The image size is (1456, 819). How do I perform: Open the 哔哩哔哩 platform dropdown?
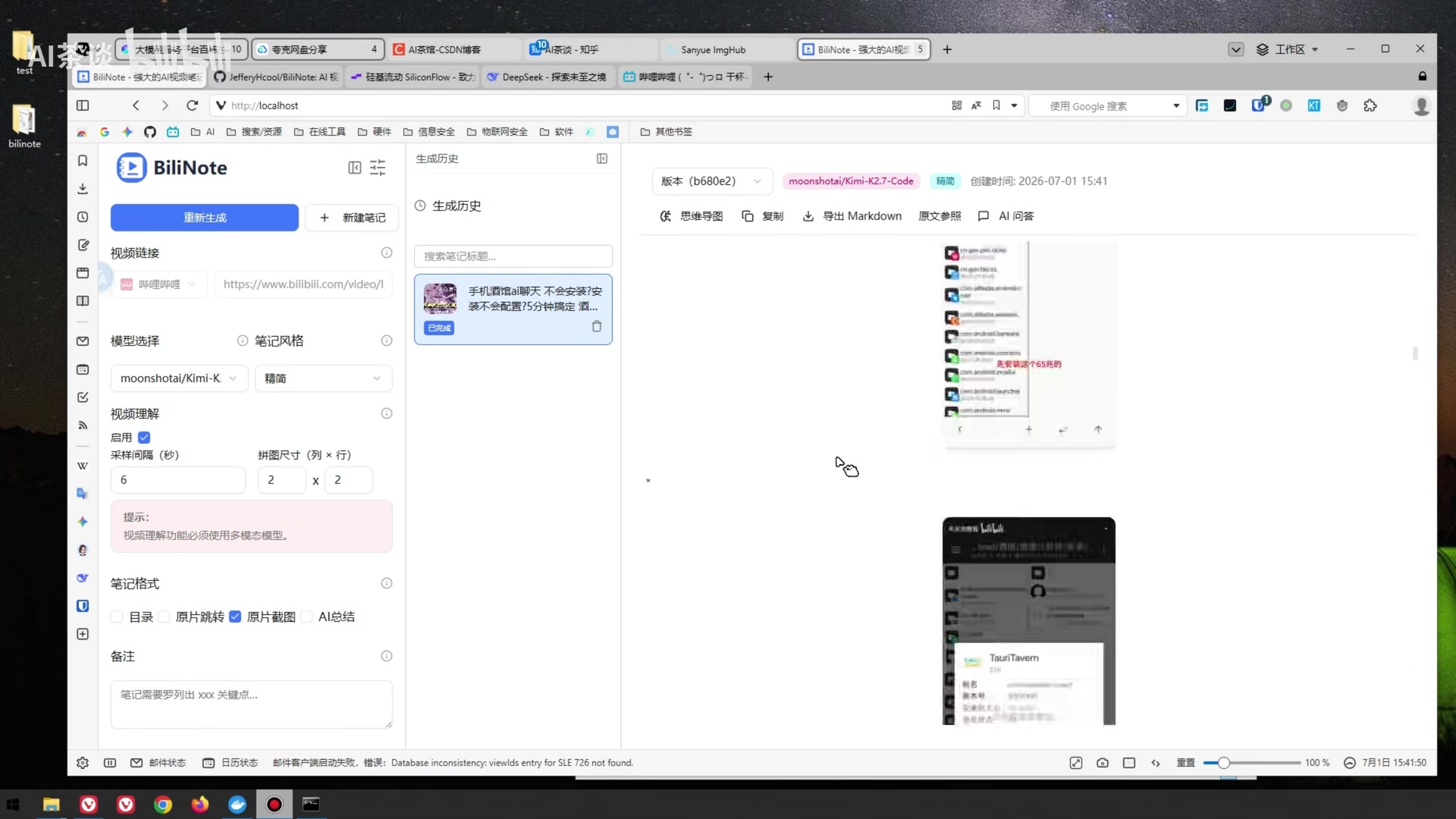(x=159, y=284)
